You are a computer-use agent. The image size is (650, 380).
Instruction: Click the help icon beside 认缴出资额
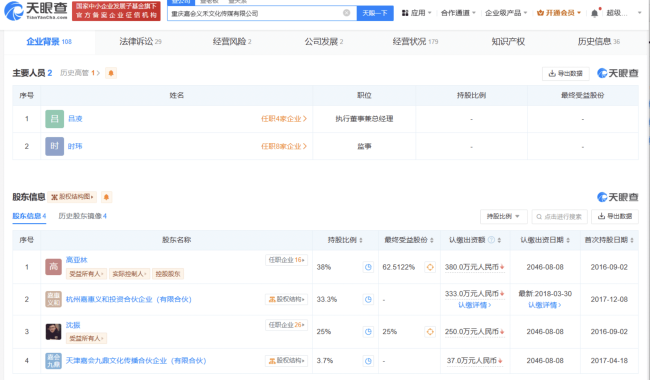(491, 240)
